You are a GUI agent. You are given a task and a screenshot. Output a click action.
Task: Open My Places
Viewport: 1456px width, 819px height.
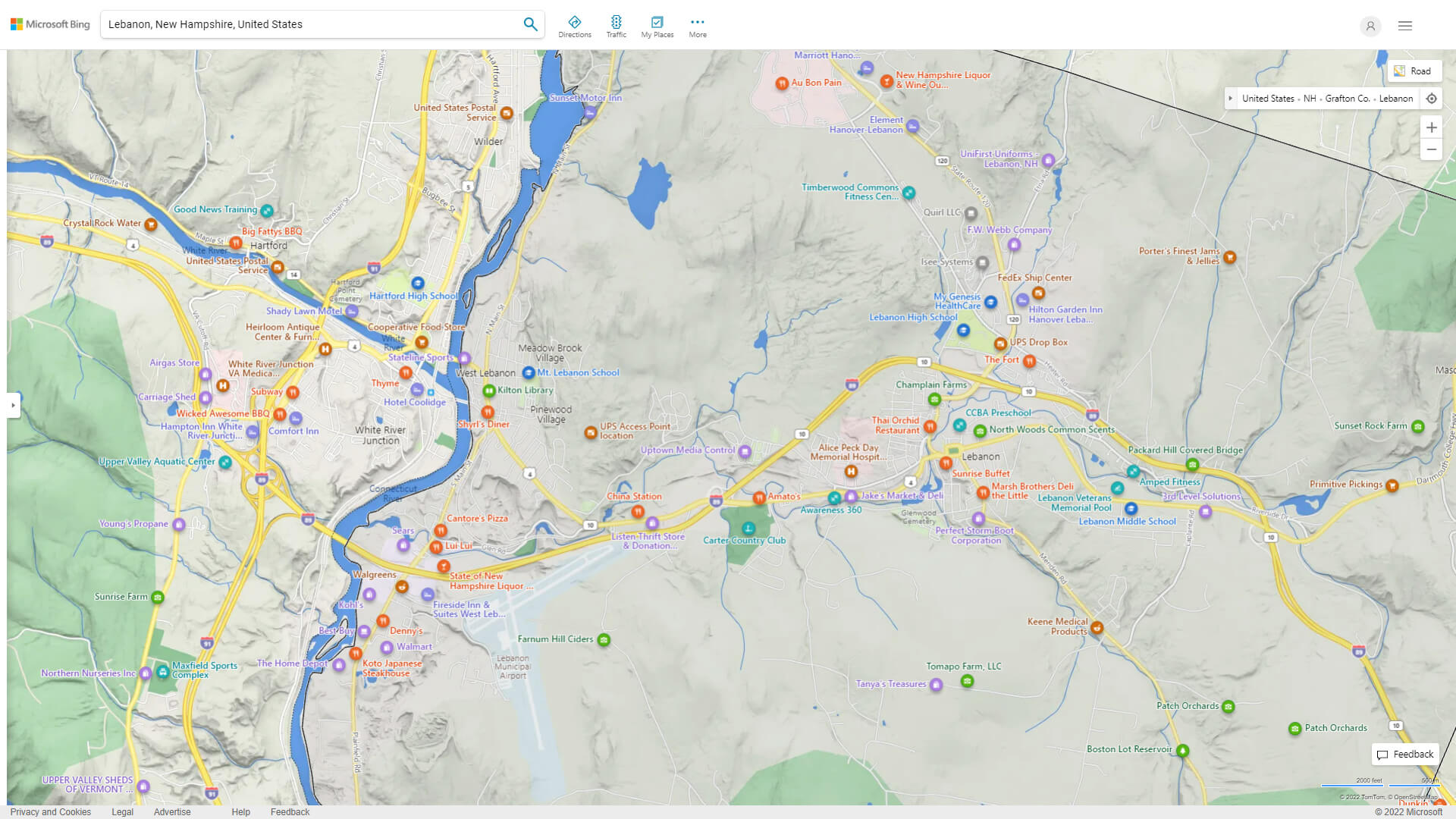pos(657,27)
